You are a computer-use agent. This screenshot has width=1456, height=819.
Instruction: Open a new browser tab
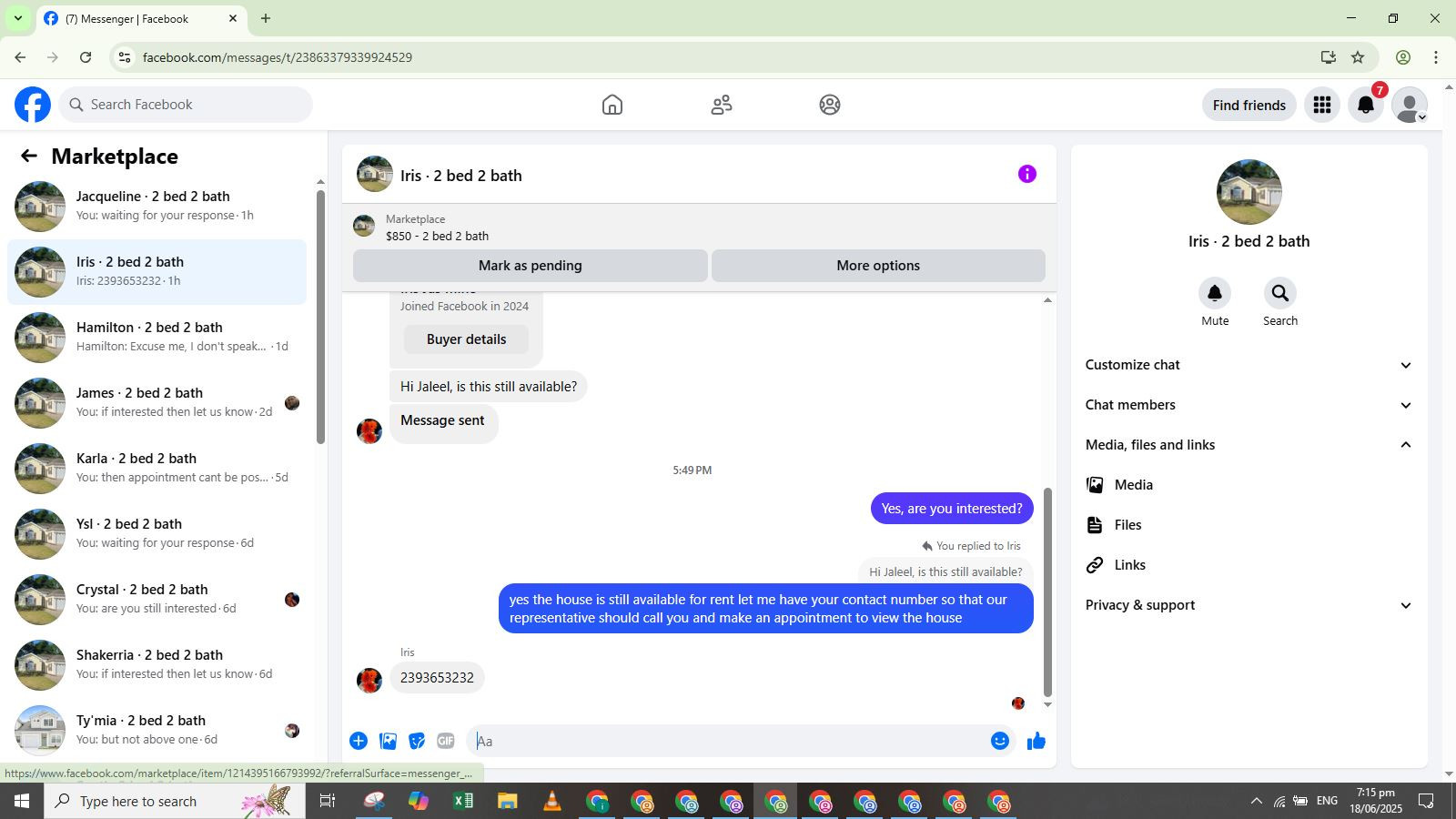[266, 18]
